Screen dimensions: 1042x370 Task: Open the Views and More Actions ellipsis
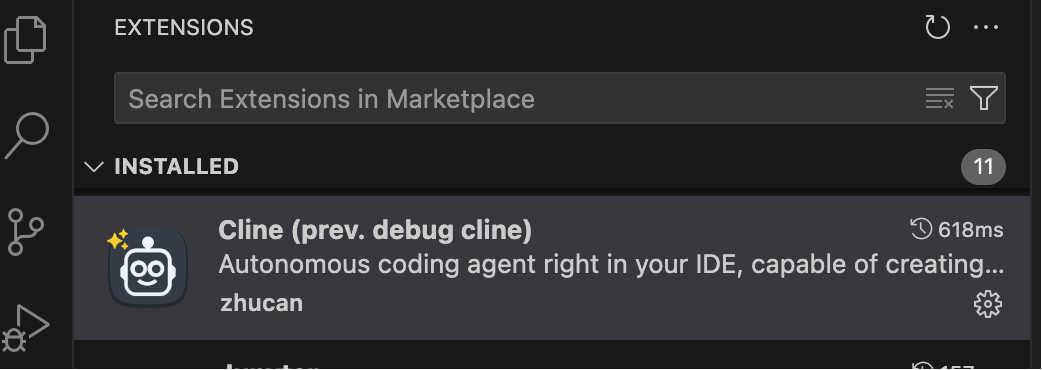click(x=986, y=27)
